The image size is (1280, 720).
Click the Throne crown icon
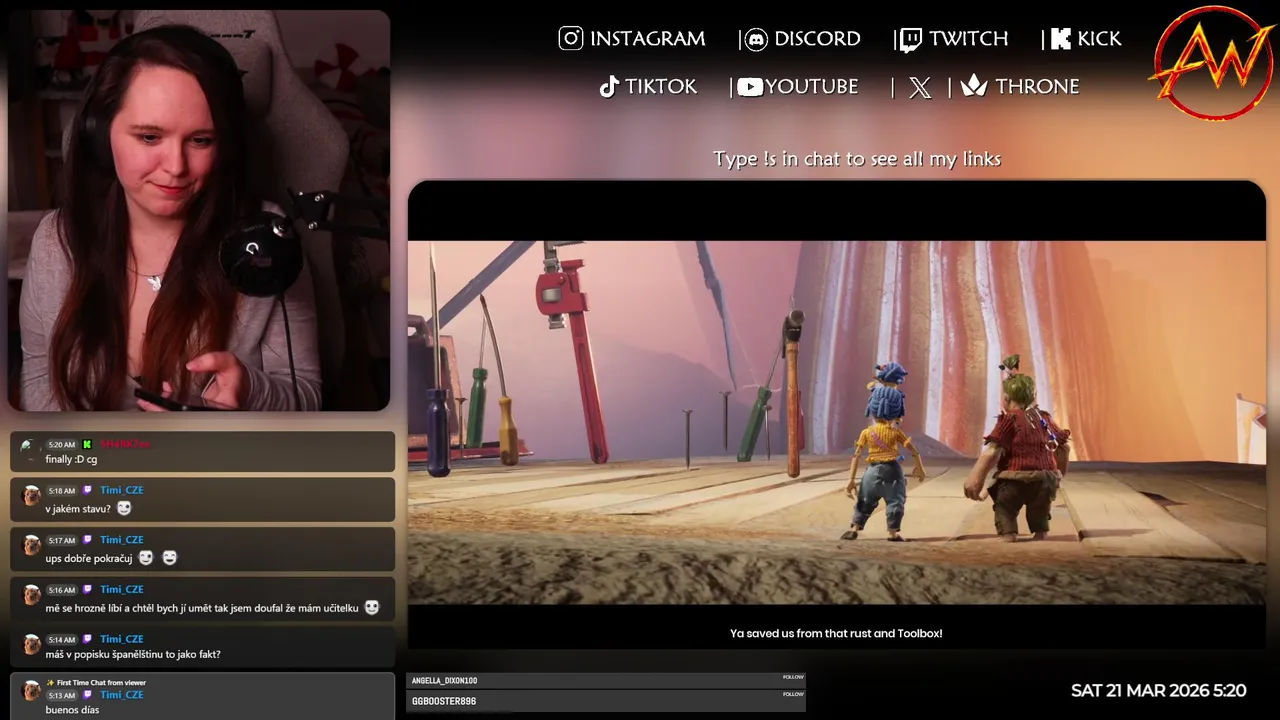(x=974, y=86)
